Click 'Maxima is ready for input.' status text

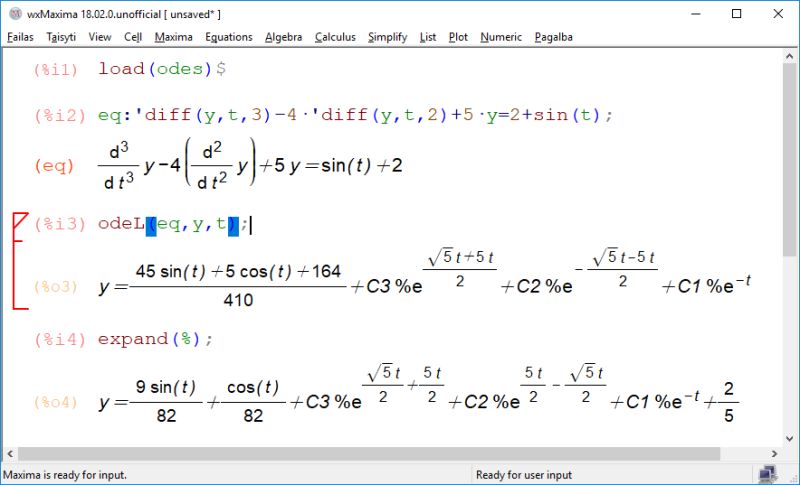coord(65,475)
